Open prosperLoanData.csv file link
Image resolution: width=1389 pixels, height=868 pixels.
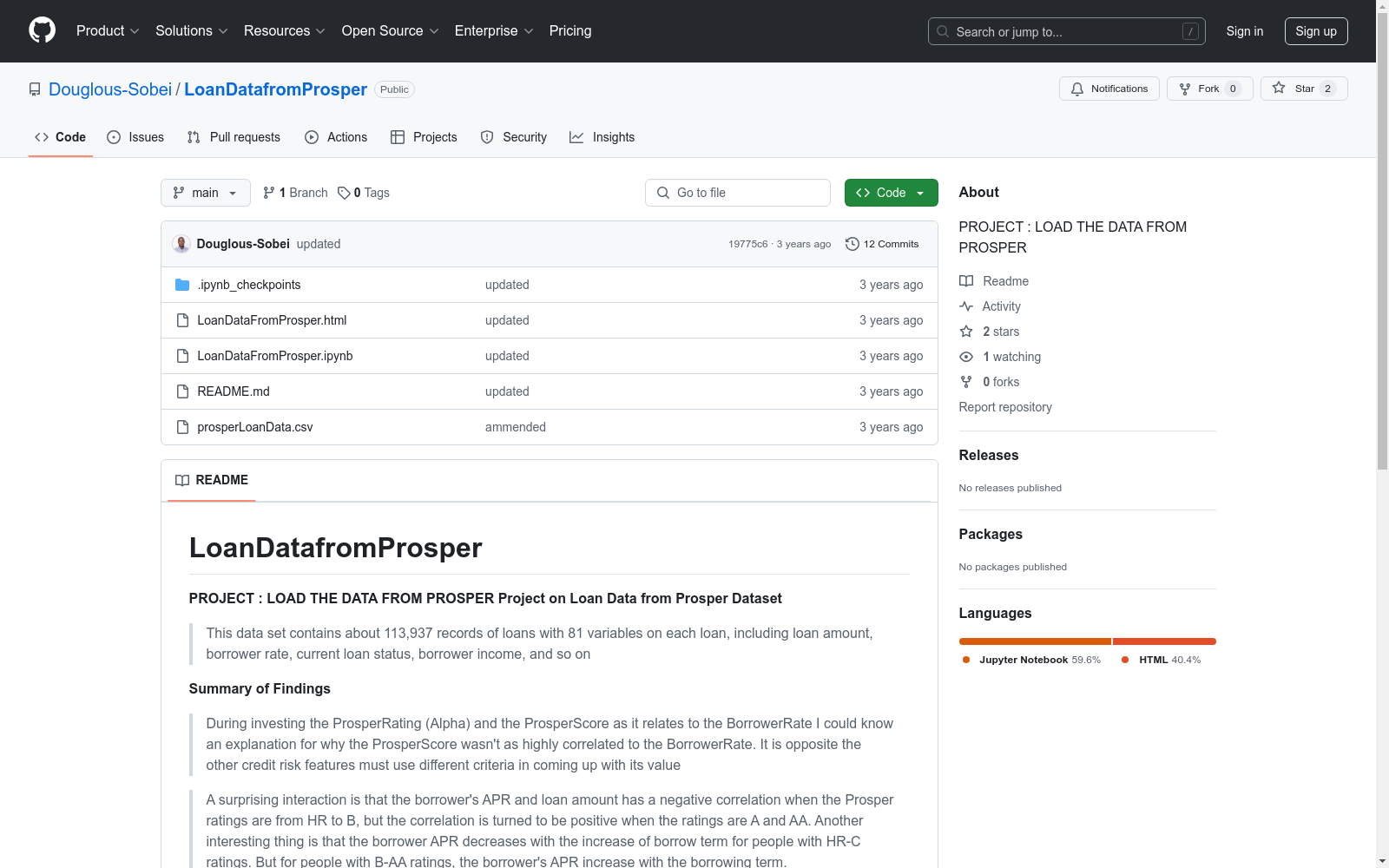[x=254, y=427]
